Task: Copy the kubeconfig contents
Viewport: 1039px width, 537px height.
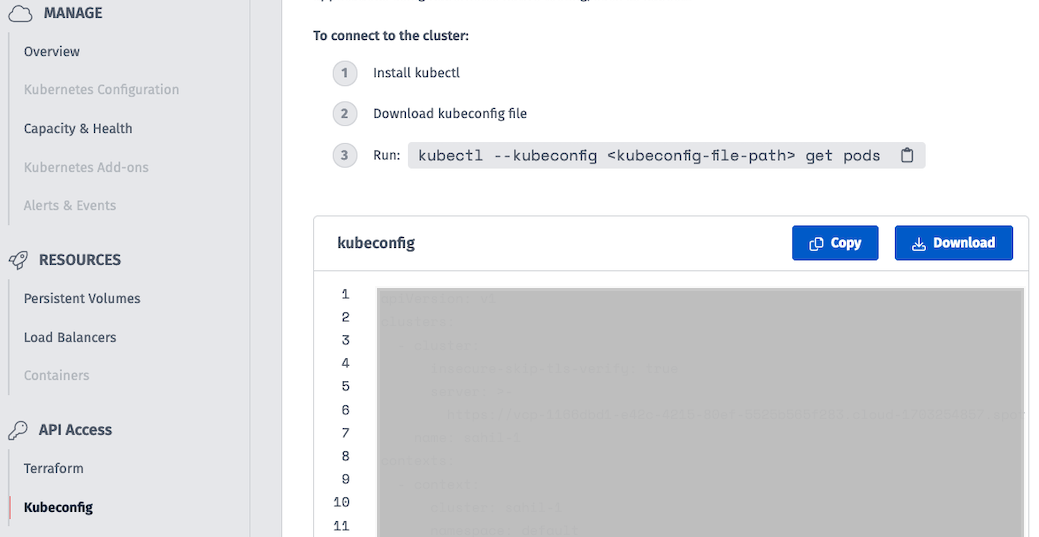Action: tap(835, 243)
